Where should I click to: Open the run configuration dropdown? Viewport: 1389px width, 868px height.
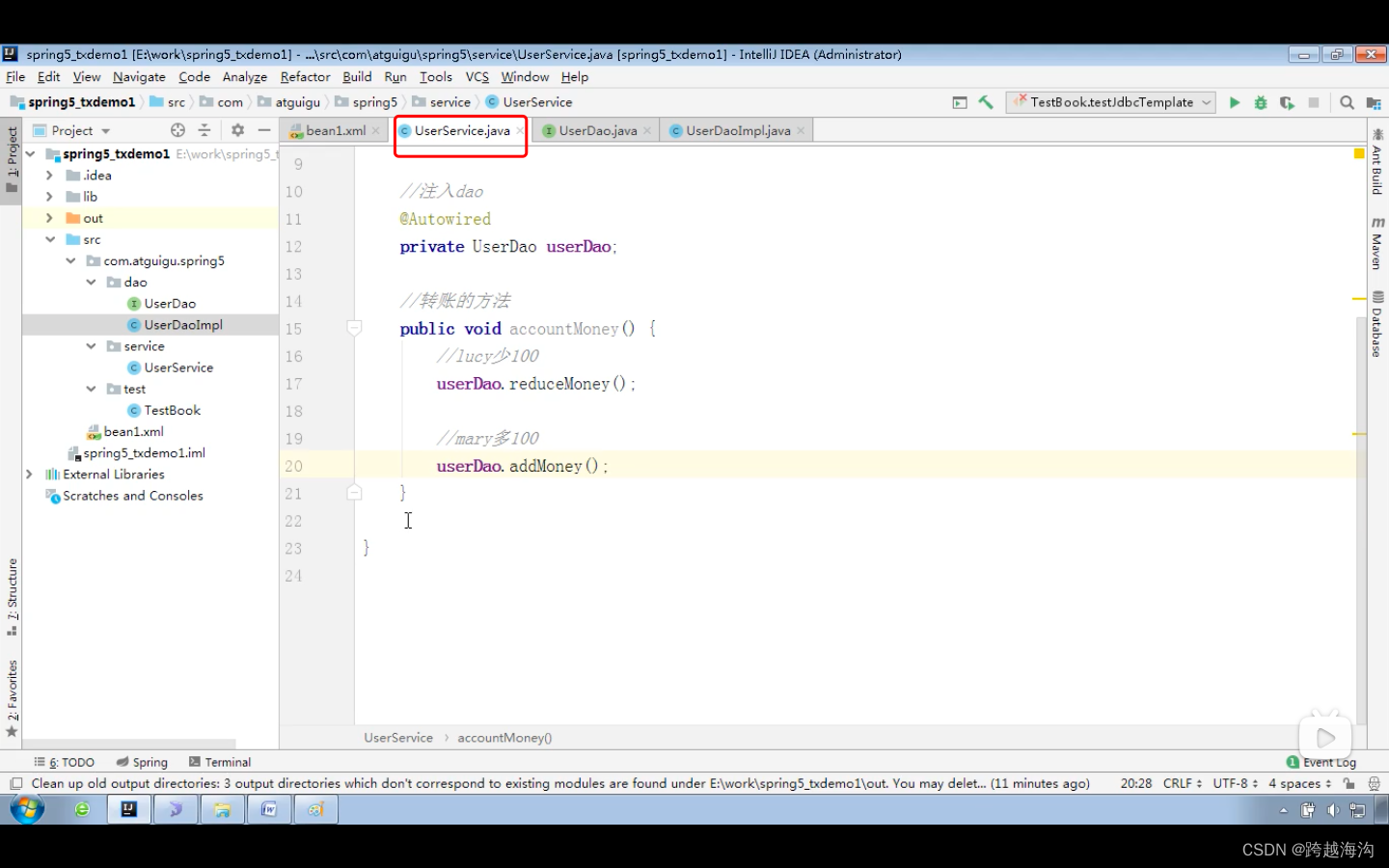(1112, 102)
